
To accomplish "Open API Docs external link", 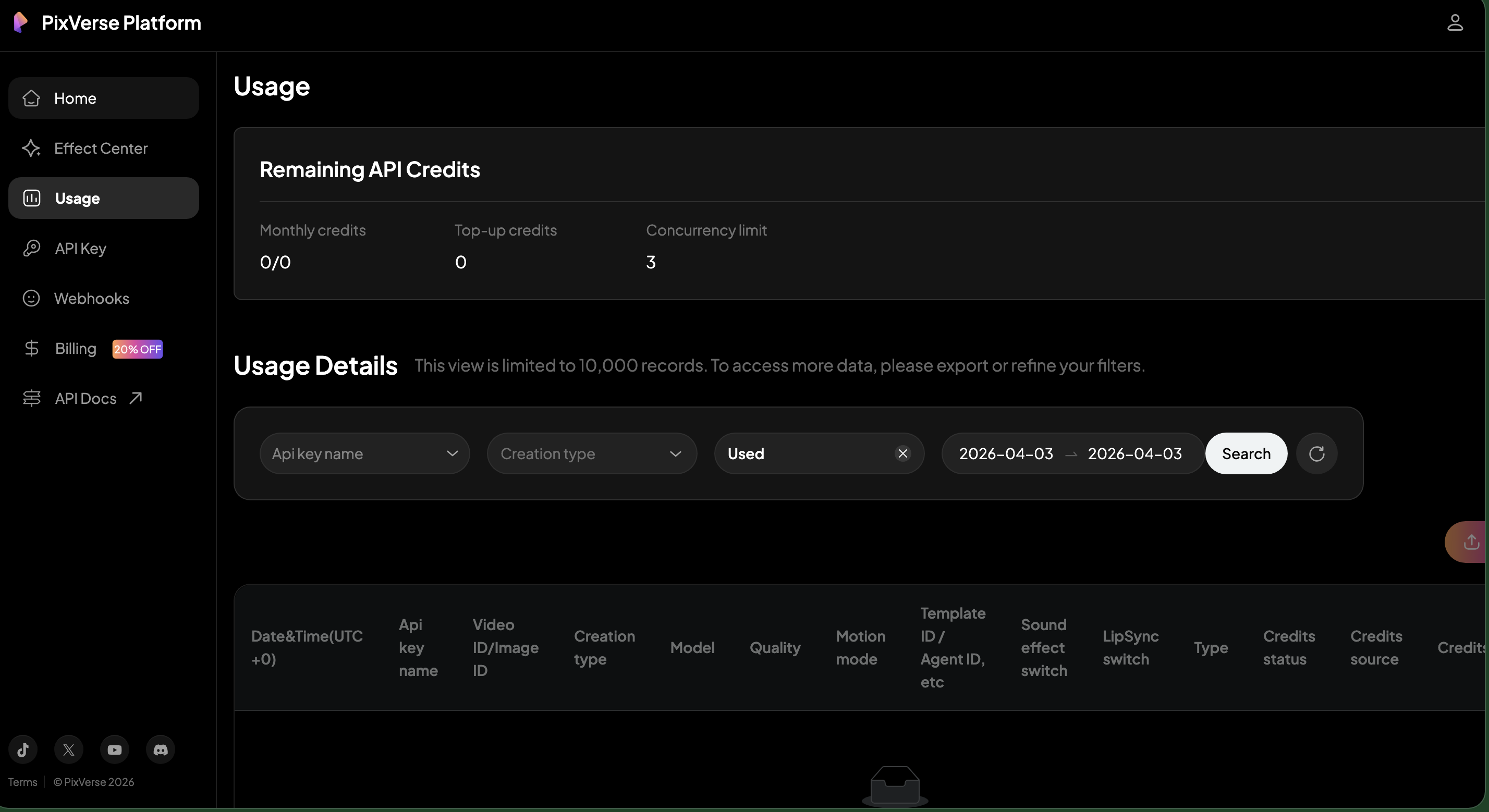I will point(86,399).
